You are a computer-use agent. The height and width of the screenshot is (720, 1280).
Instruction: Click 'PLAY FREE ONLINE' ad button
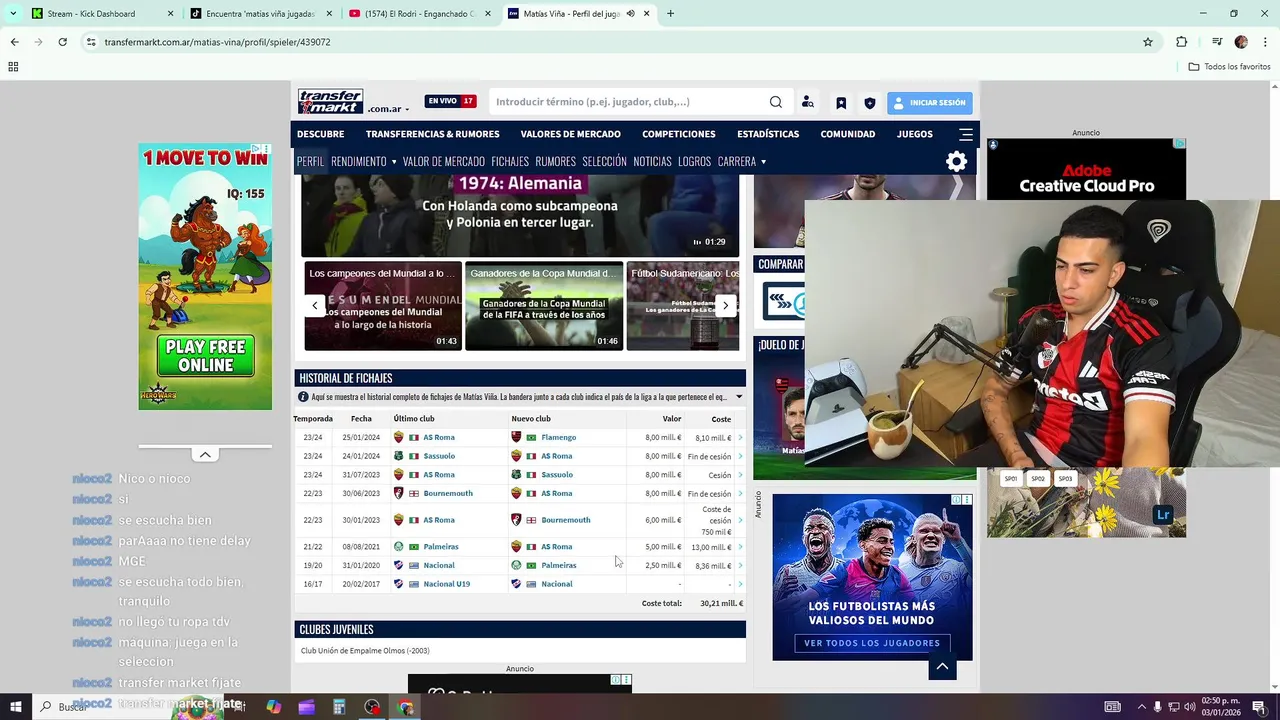pyautogui.click(x=205, y=355)
